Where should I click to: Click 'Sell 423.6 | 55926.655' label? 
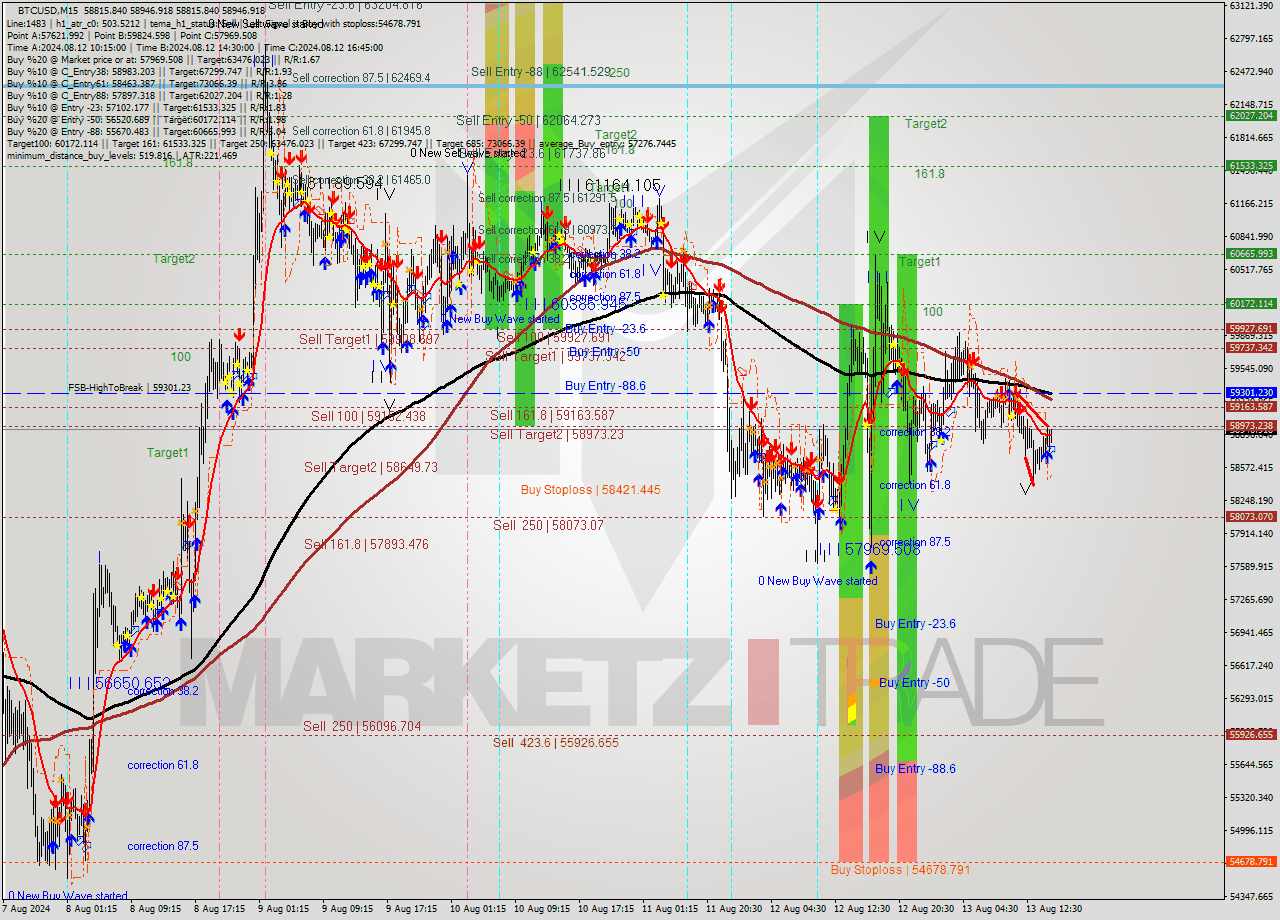click(x=556, y=742)
